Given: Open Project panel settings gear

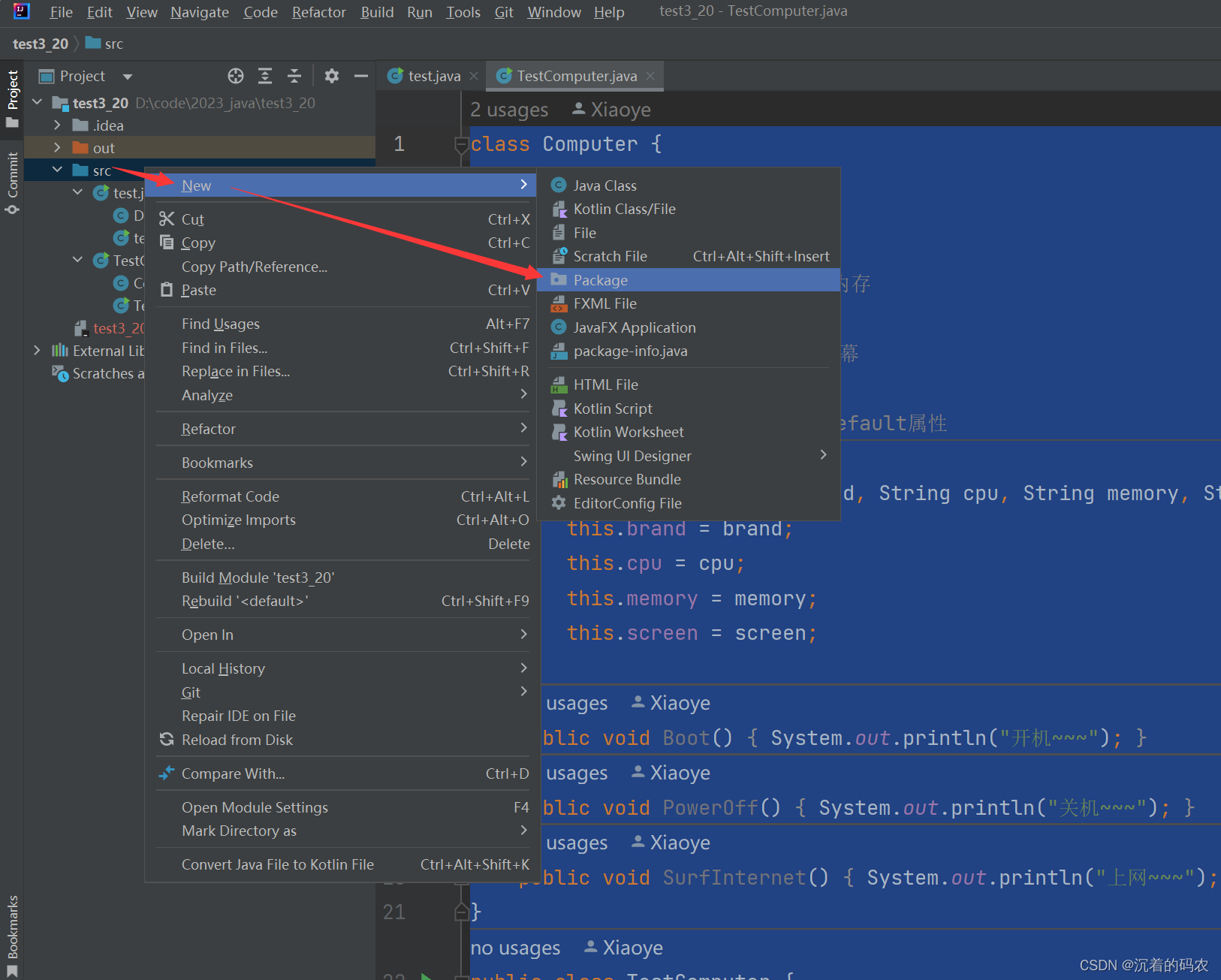Looking at the screenshot, I should pyautogui.click(x=332, y=76).
